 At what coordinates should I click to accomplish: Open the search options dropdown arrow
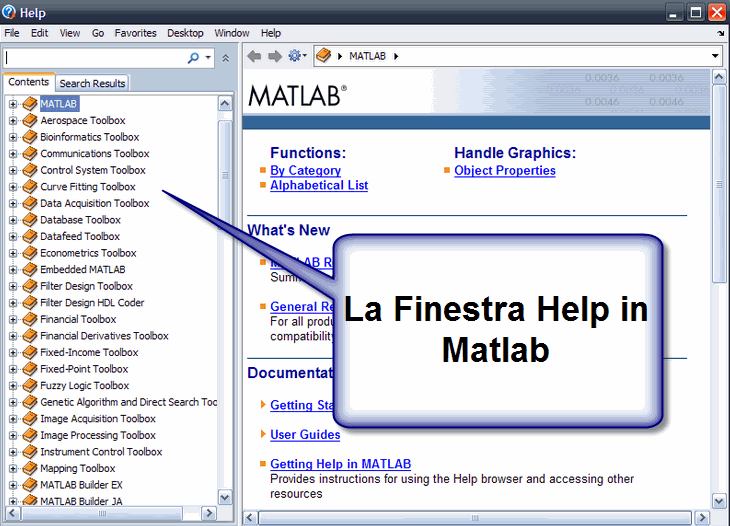(208, 58)
